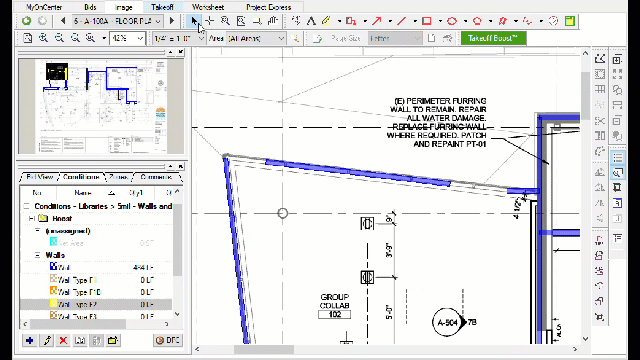This screenshot has height=360, width=640.
Task: Pick the text annotation A tool
Action: [311, 21]
